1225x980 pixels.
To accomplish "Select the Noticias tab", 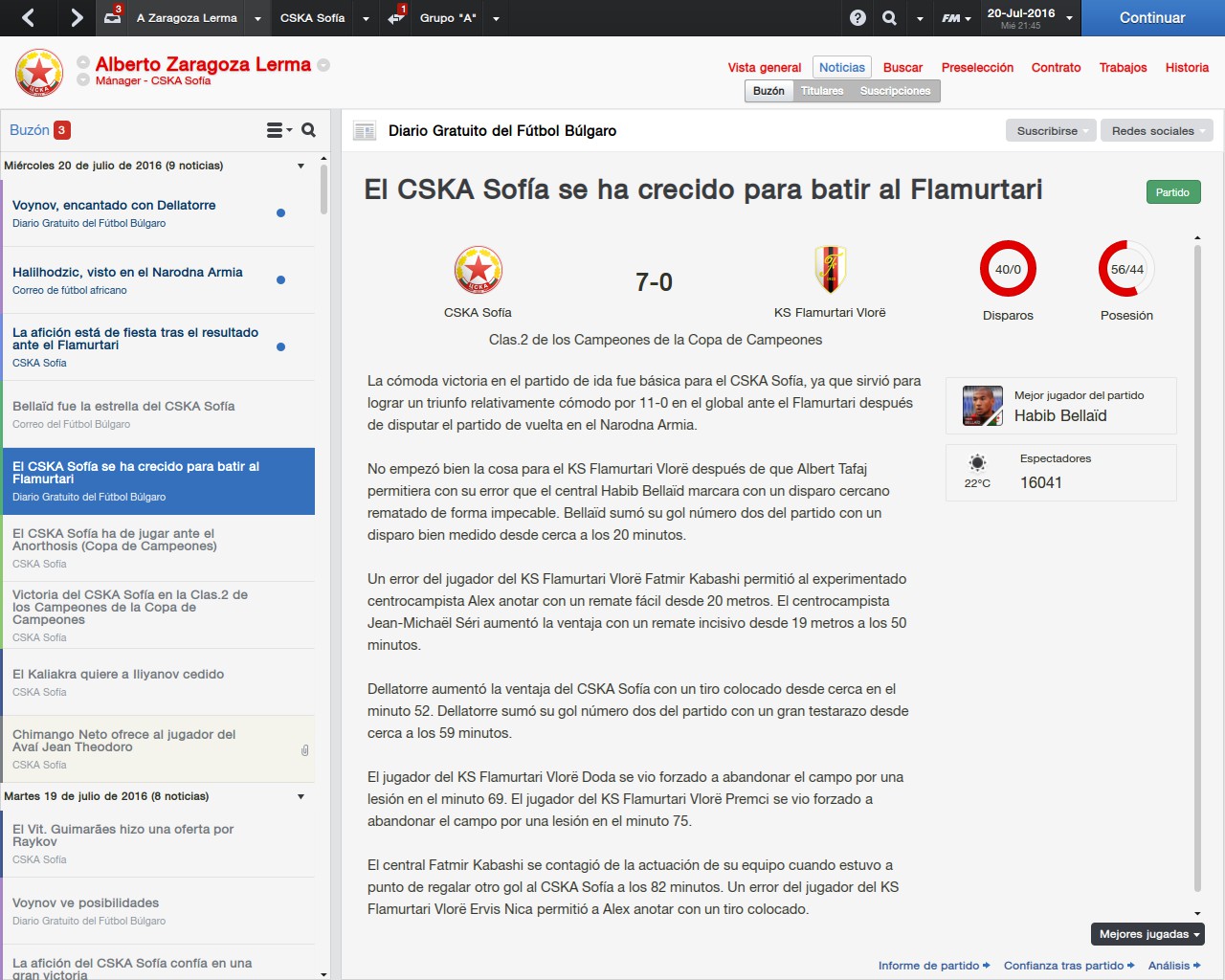I will click(x=842, y=67).
